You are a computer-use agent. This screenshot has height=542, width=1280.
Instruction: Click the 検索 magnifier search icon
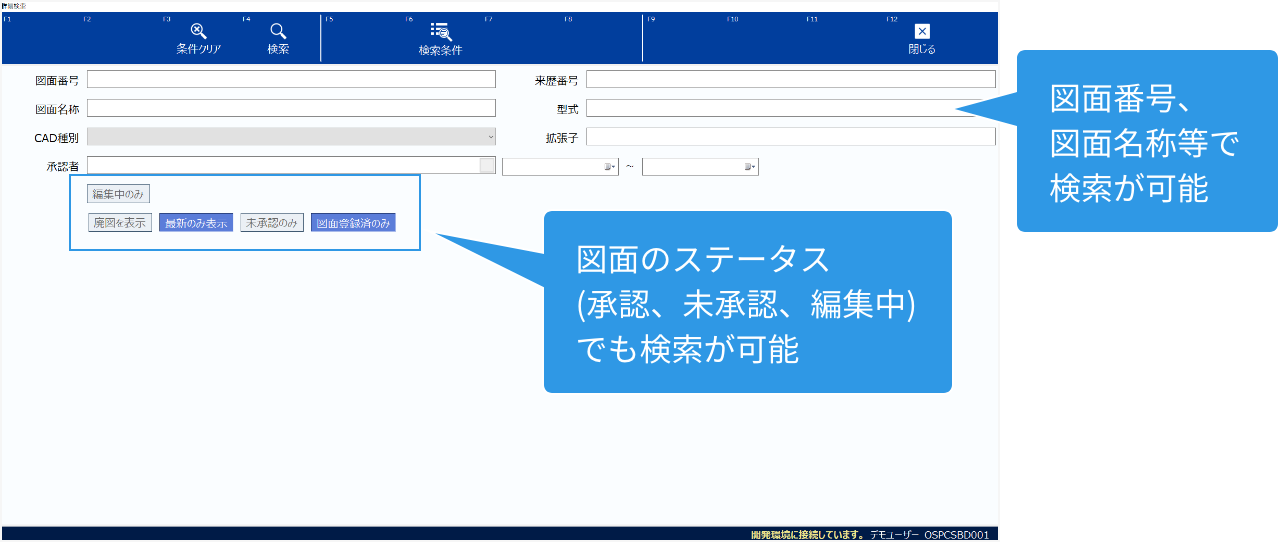[x=278, y=31]
